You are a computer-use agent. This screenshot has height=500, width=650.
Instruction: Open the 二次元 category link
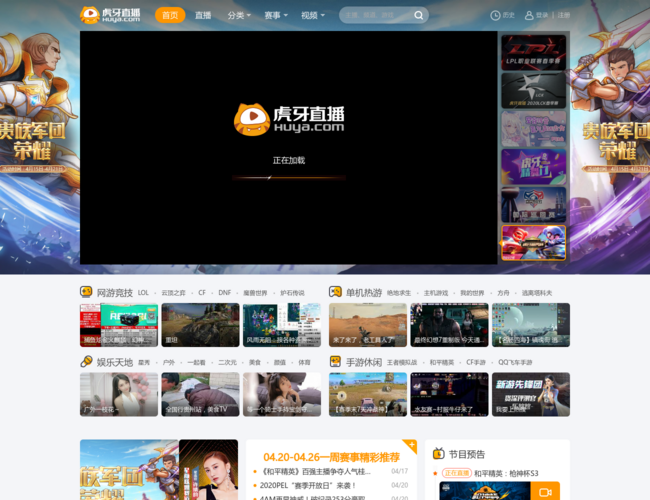227,362
